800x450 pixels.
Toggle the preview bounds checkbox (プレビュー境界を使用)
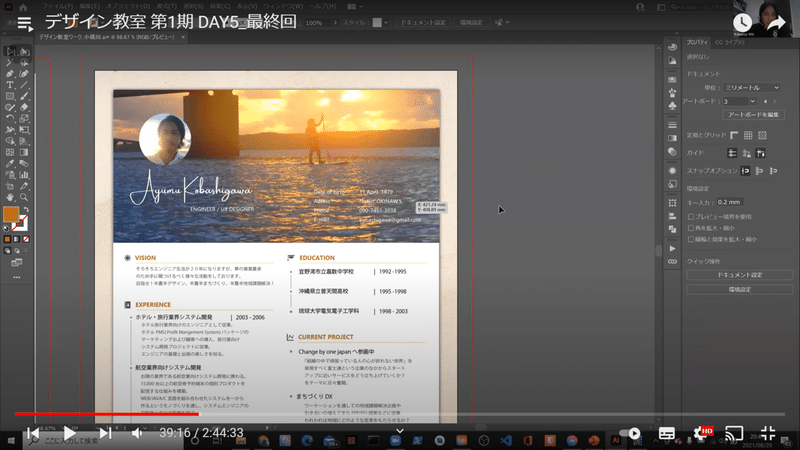click(x=691, y=217)
